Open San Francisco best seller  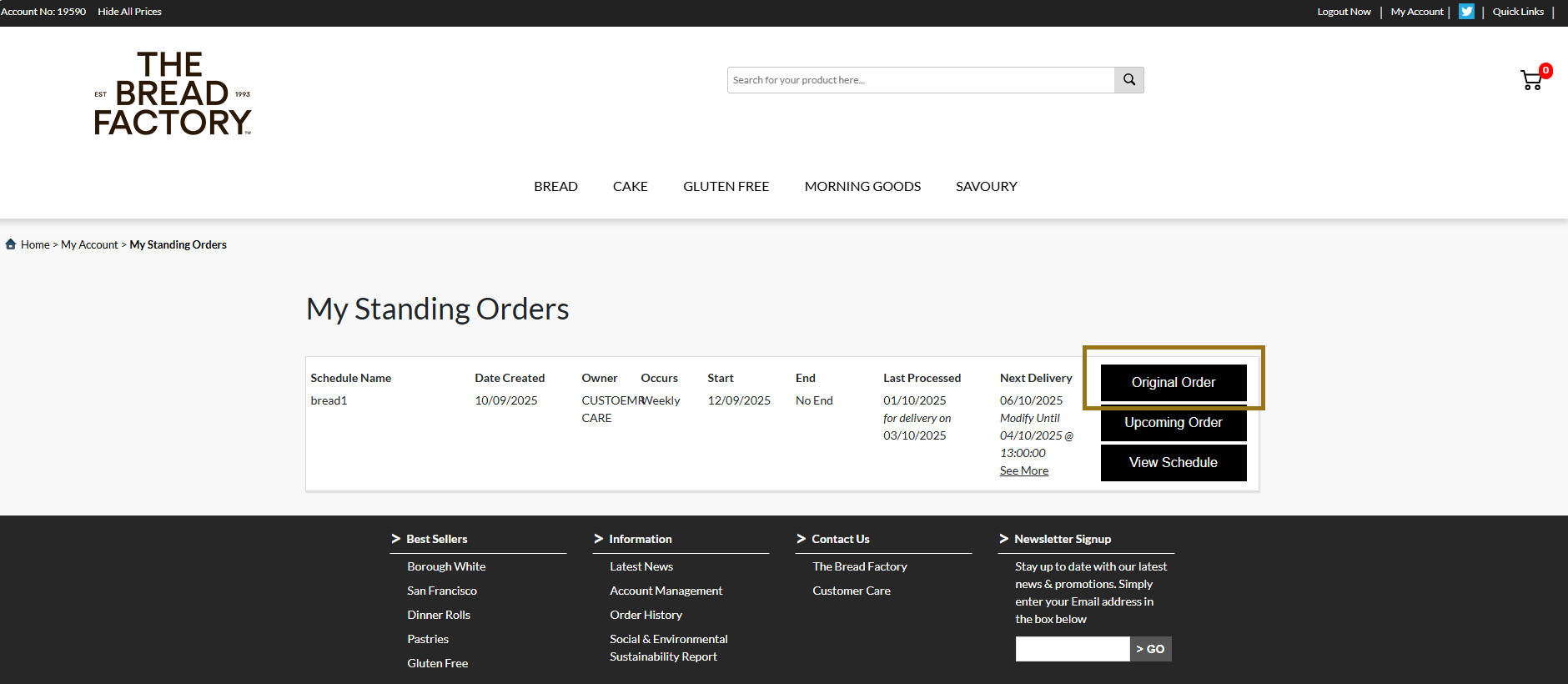tap(442, 591)
